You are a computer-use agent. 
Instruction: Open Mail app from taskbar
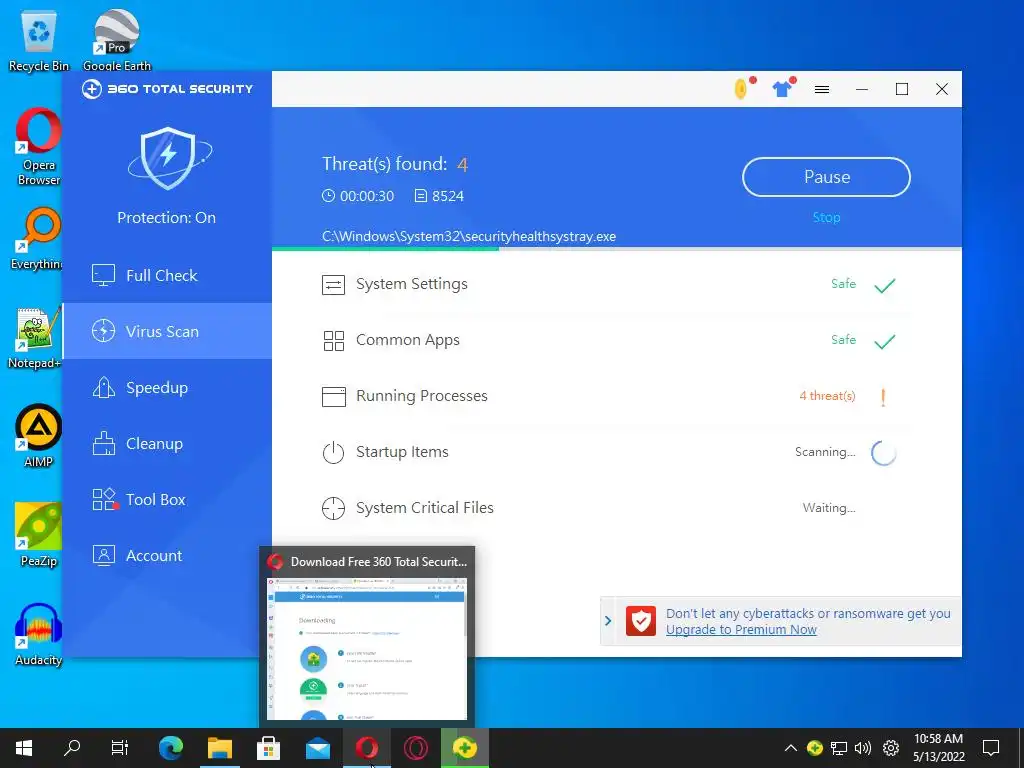317,748
